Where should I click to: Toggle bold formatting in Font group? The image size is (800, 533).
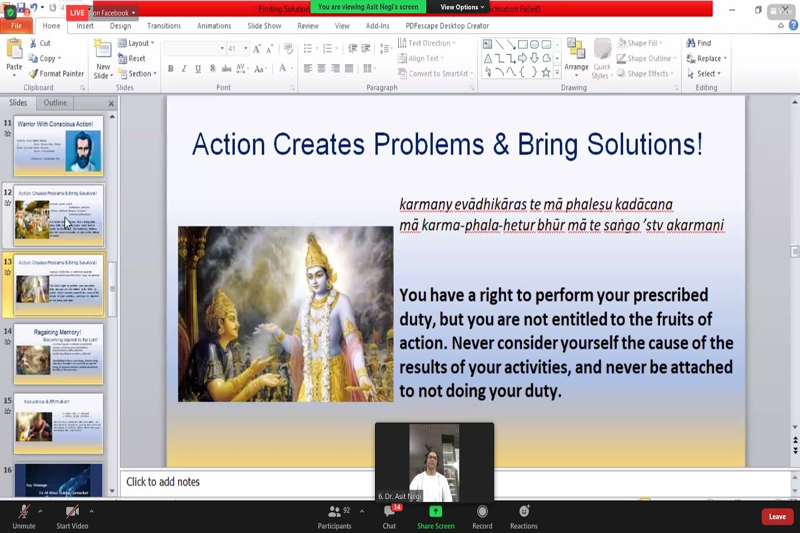click(x=171, y=69)
